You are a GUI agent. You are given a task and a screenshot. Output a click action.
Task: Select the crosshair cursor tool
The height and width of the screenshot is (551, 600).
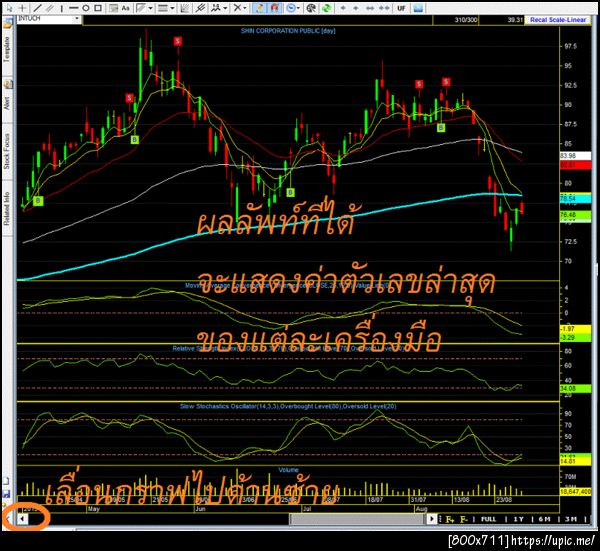tap(23, 8)
